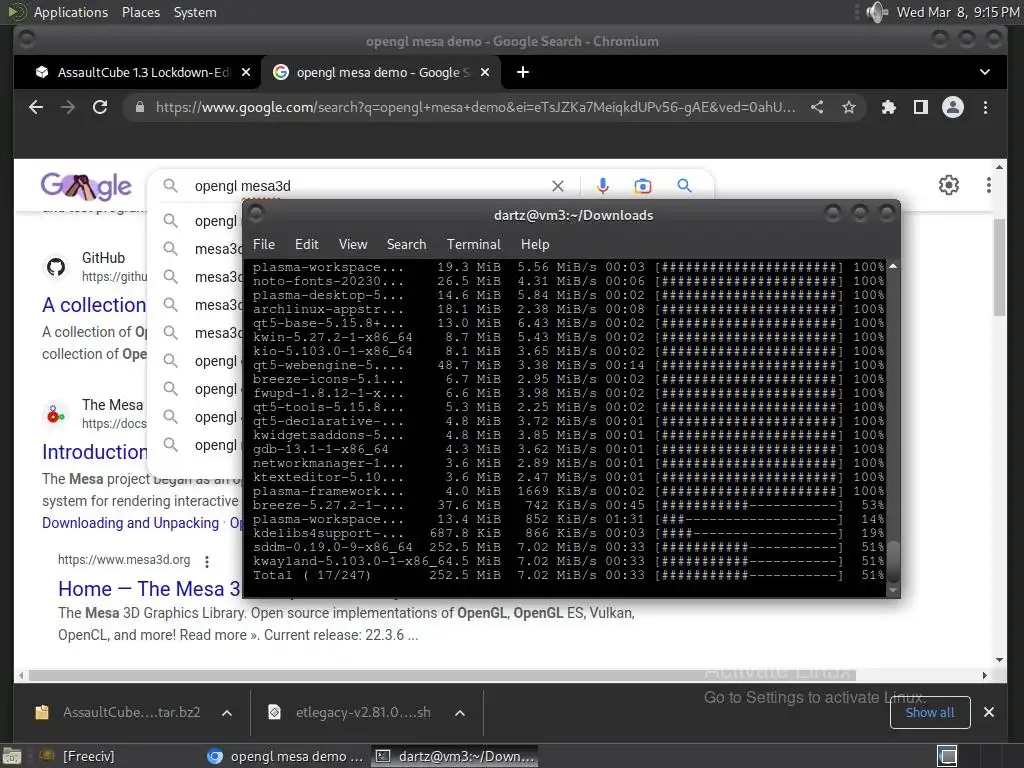Click the page vertical scrollbar thumb

999,267
